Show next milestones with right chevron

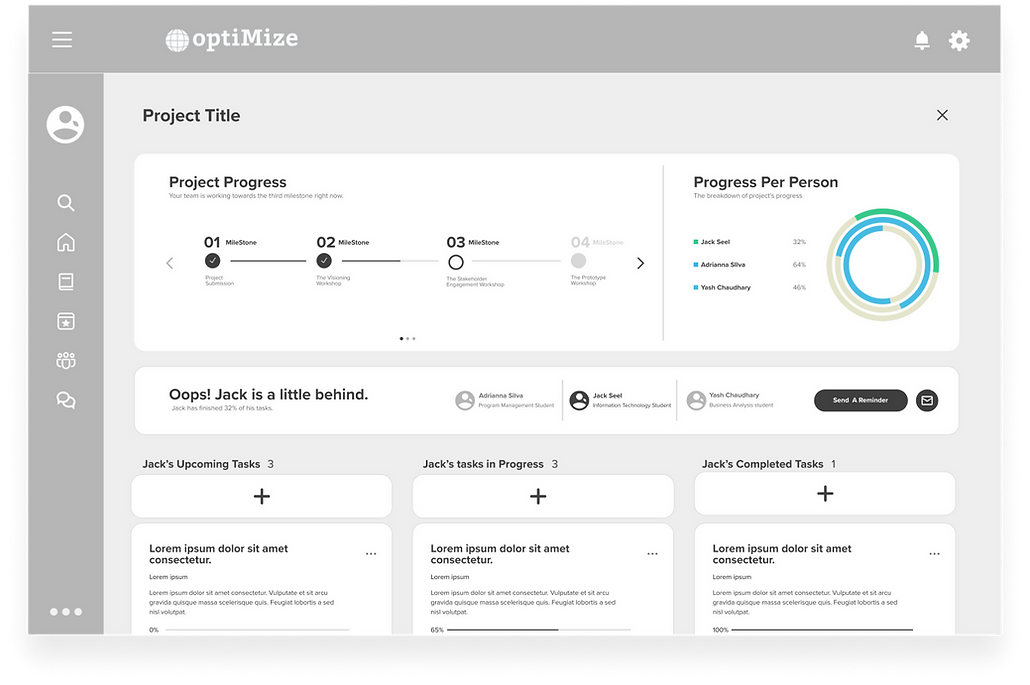tap(641, 263)
